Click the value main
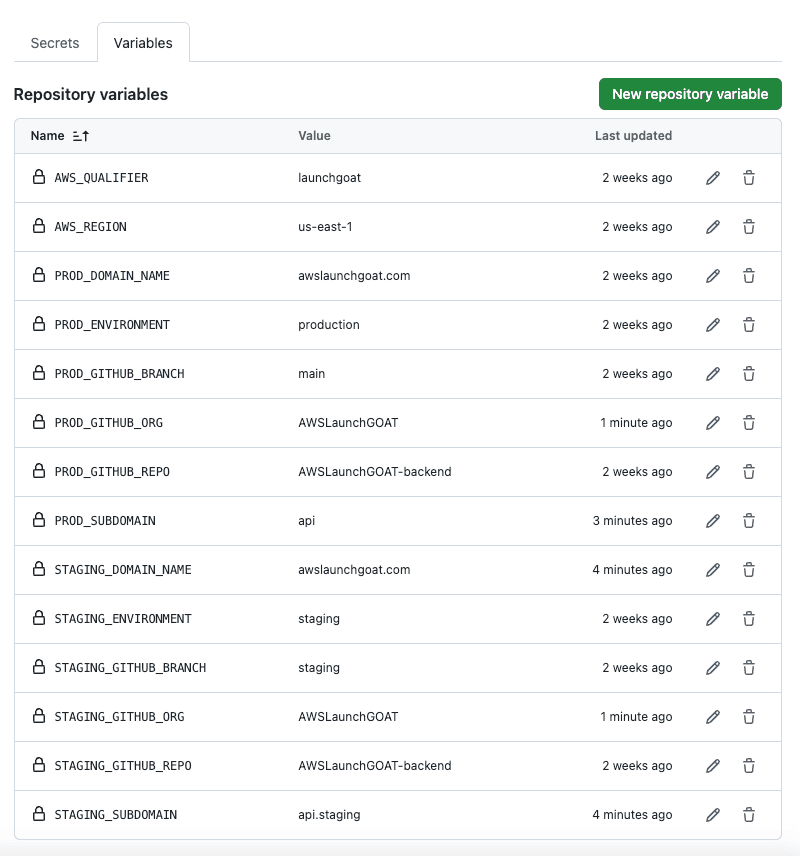The width and height of the screenshot is (800, 856). click(311, 374)
